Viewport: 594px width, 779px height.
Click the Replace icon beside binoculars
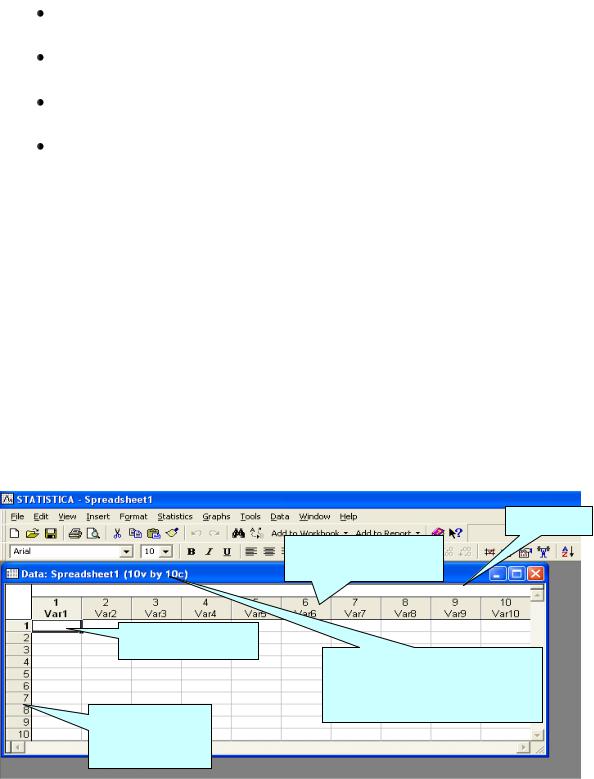click(256, 533)
